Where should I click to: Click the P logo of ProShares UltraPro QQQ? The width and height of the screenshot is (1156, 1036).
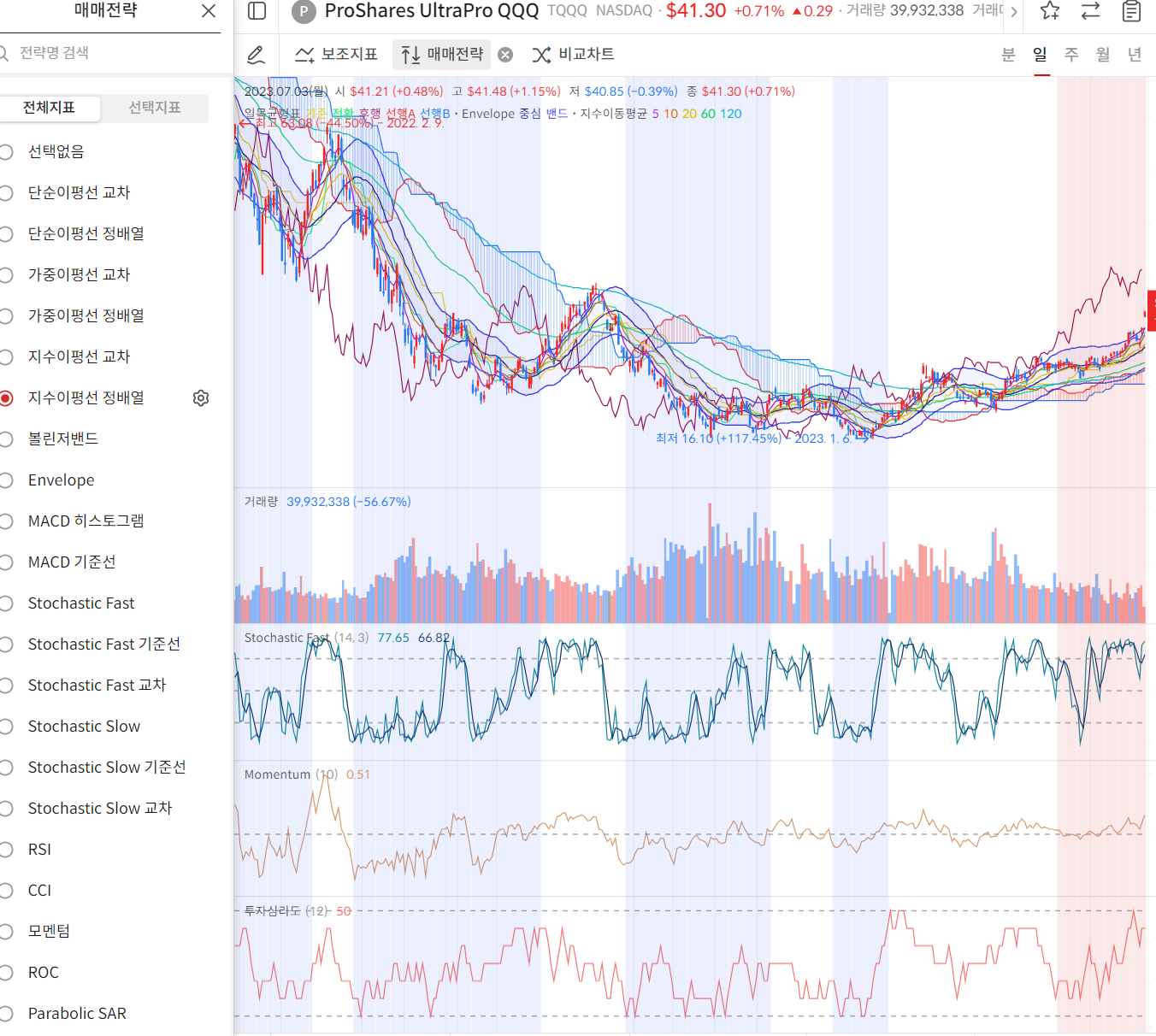(x=304, y=11)
